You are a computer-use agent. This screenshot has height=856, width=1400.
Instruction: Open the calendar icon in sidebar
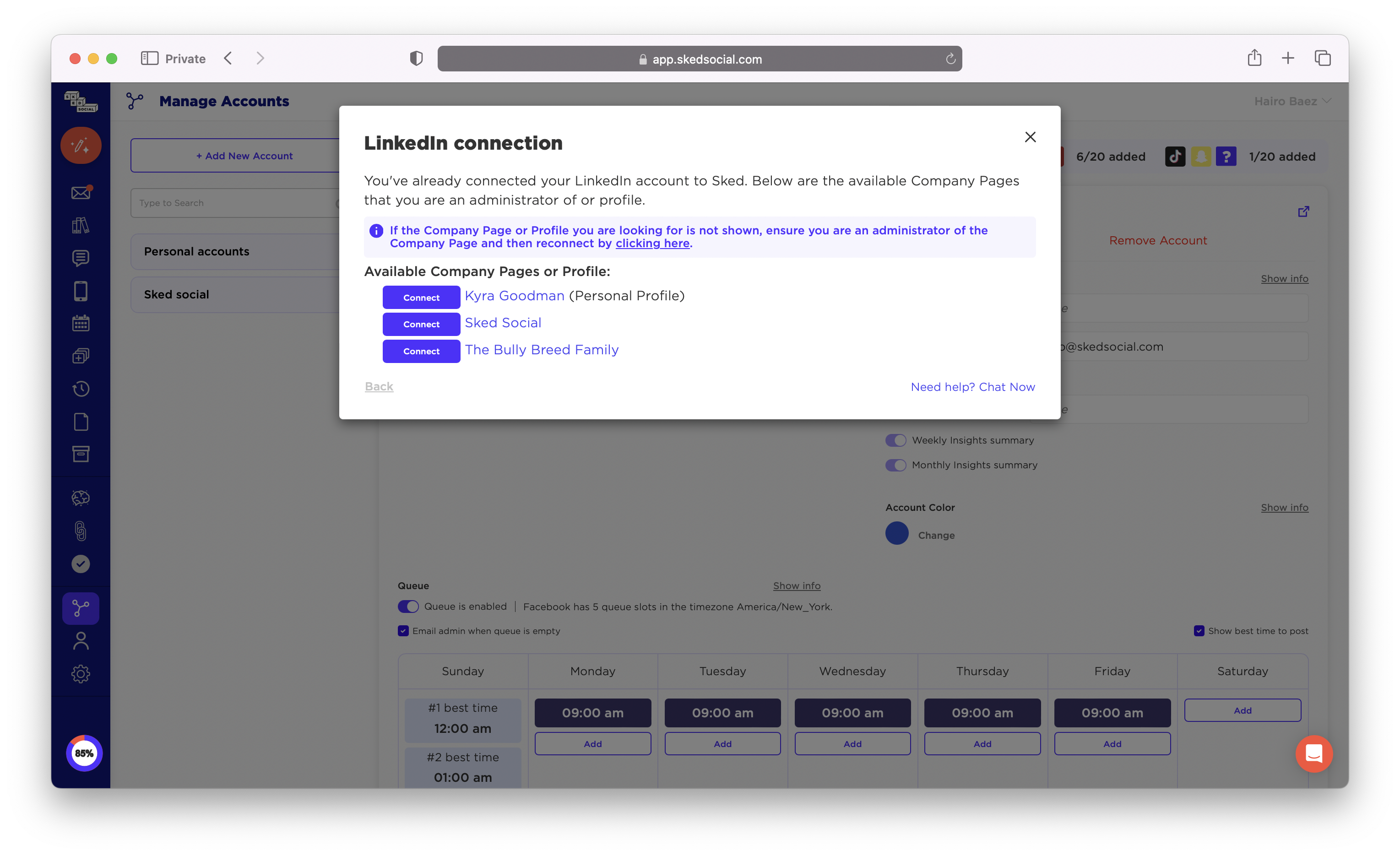pyautogui.click(x=81, y=323)
